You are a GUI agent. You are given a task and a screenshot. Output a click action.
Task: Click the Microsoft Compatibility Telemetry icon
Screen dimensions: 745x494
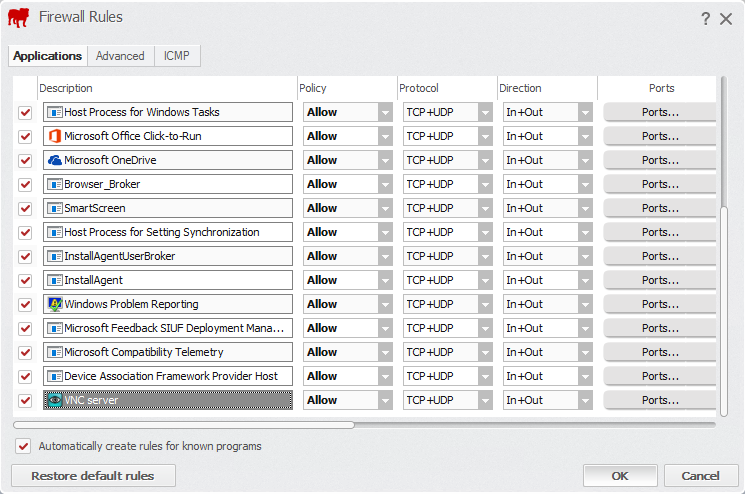55,352
